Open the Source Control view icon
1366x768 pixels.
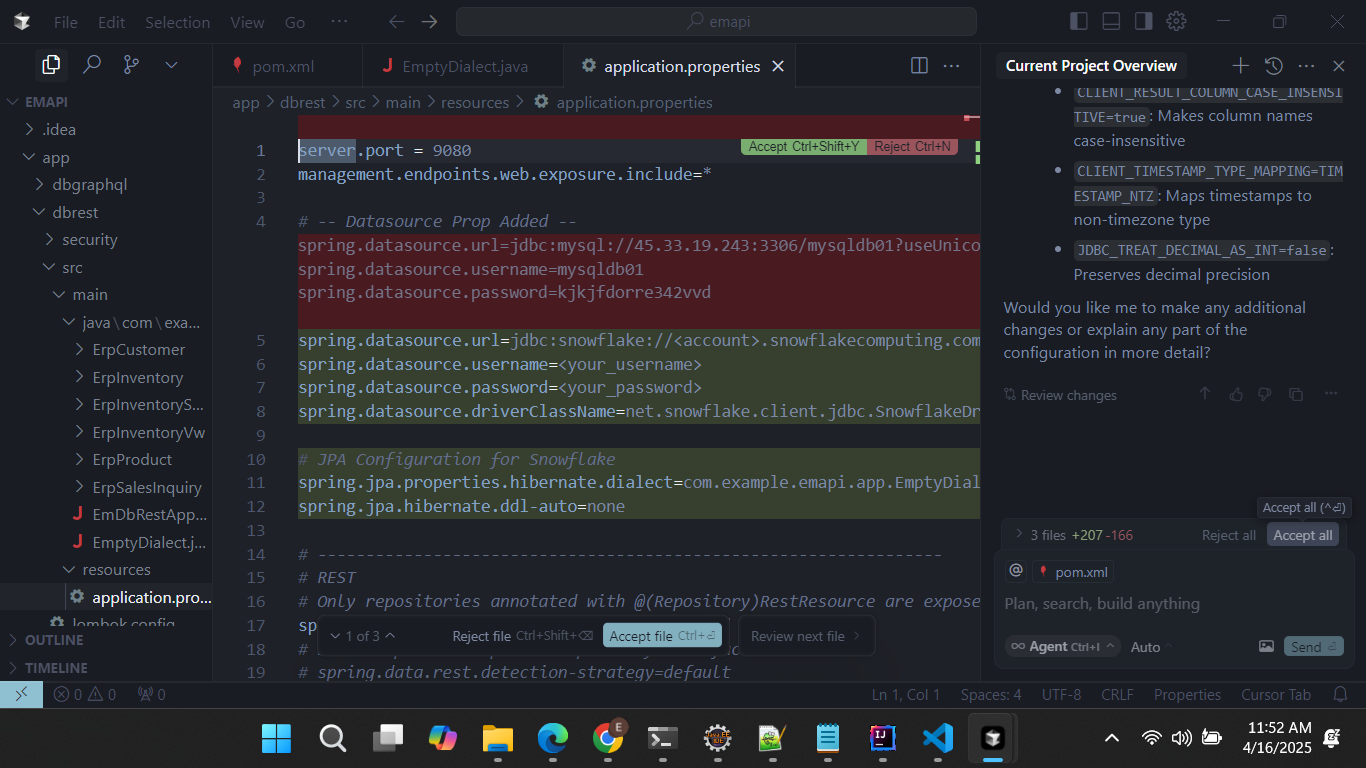click(x=131, y=65)
